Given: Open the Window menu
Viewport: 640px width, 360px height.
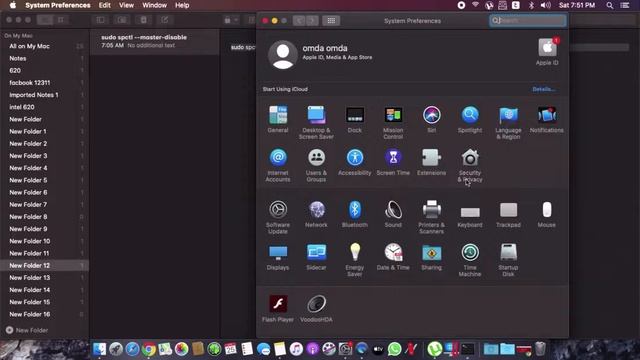Looking at the screenshot, I should [x=154, y=5].
